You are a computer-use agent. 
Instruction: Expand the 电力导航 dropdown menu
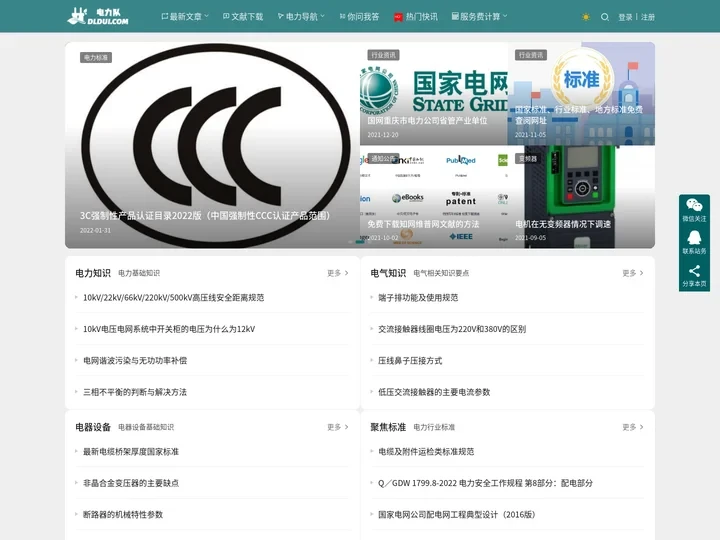(x=301, y=17)
